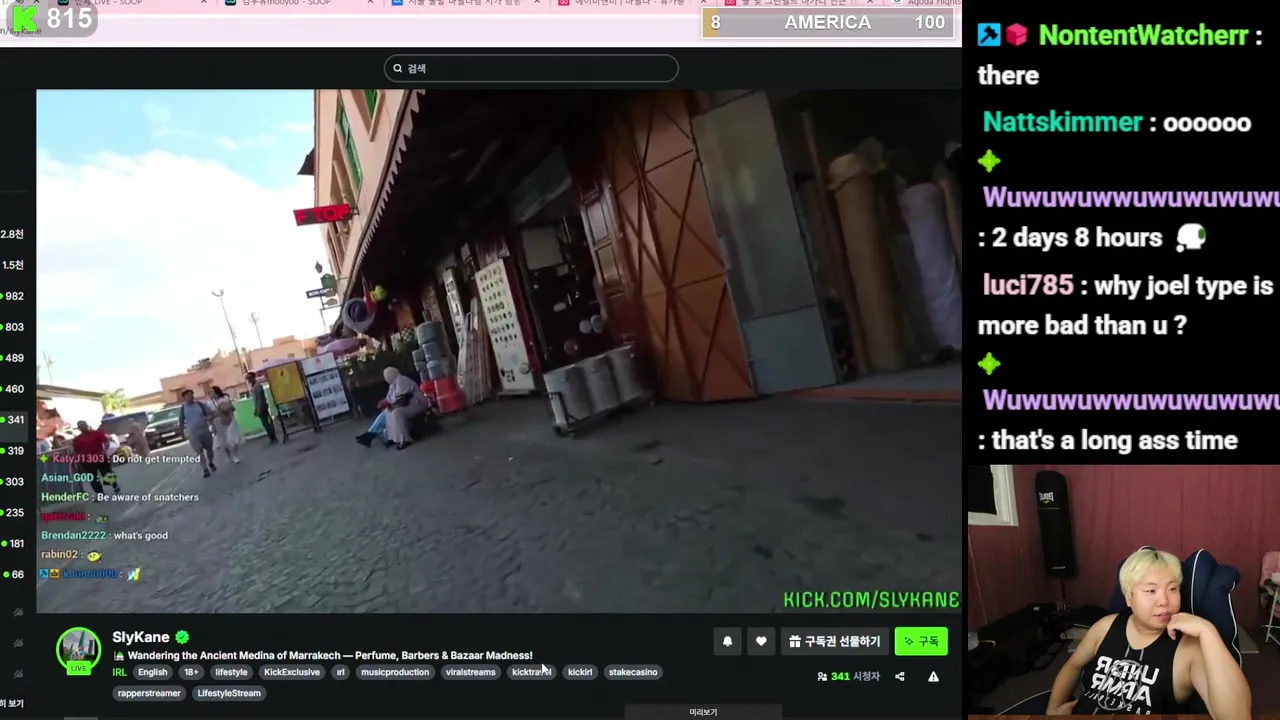Viewport: 1280px width, 720px height.
Task: Click NontentWatcherr username in chat overlay
Action: click(x=1143, y=36)
